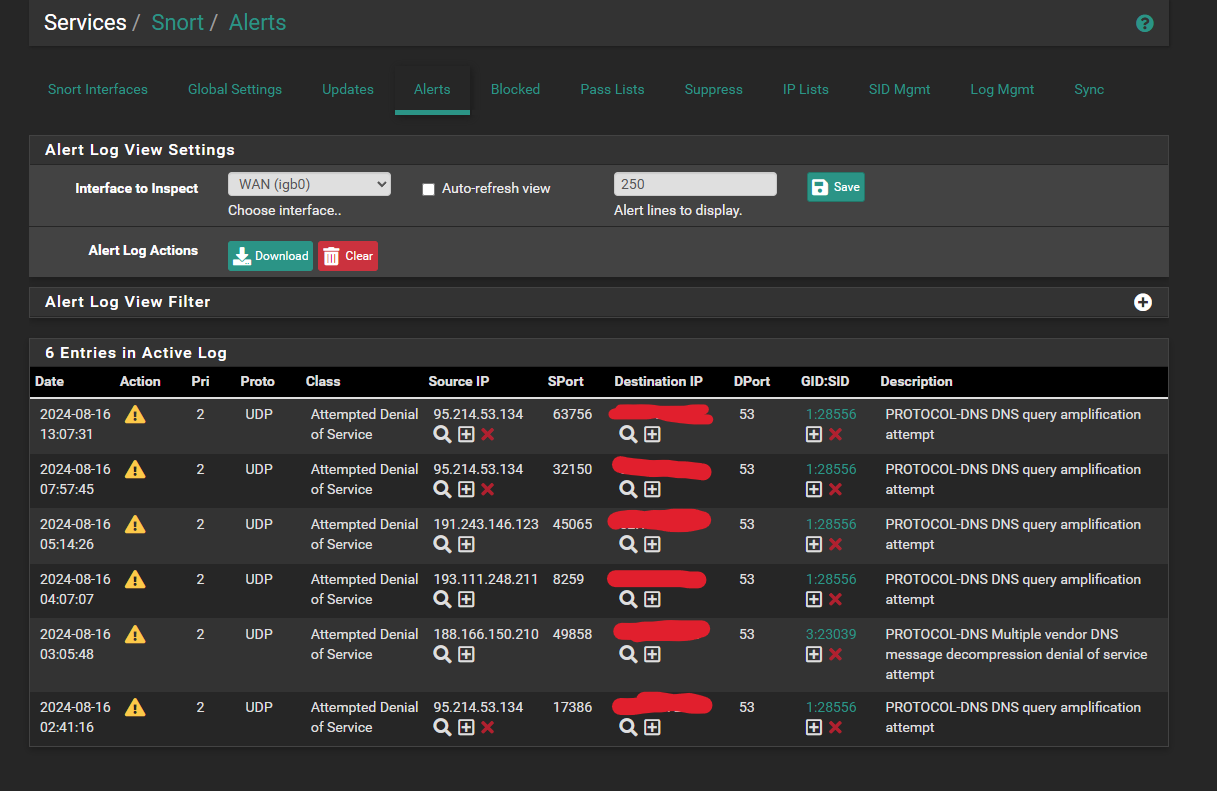Look up source IP 193.111.248.211
Viewport: 1217px width, 791px height.
point(442,599)
